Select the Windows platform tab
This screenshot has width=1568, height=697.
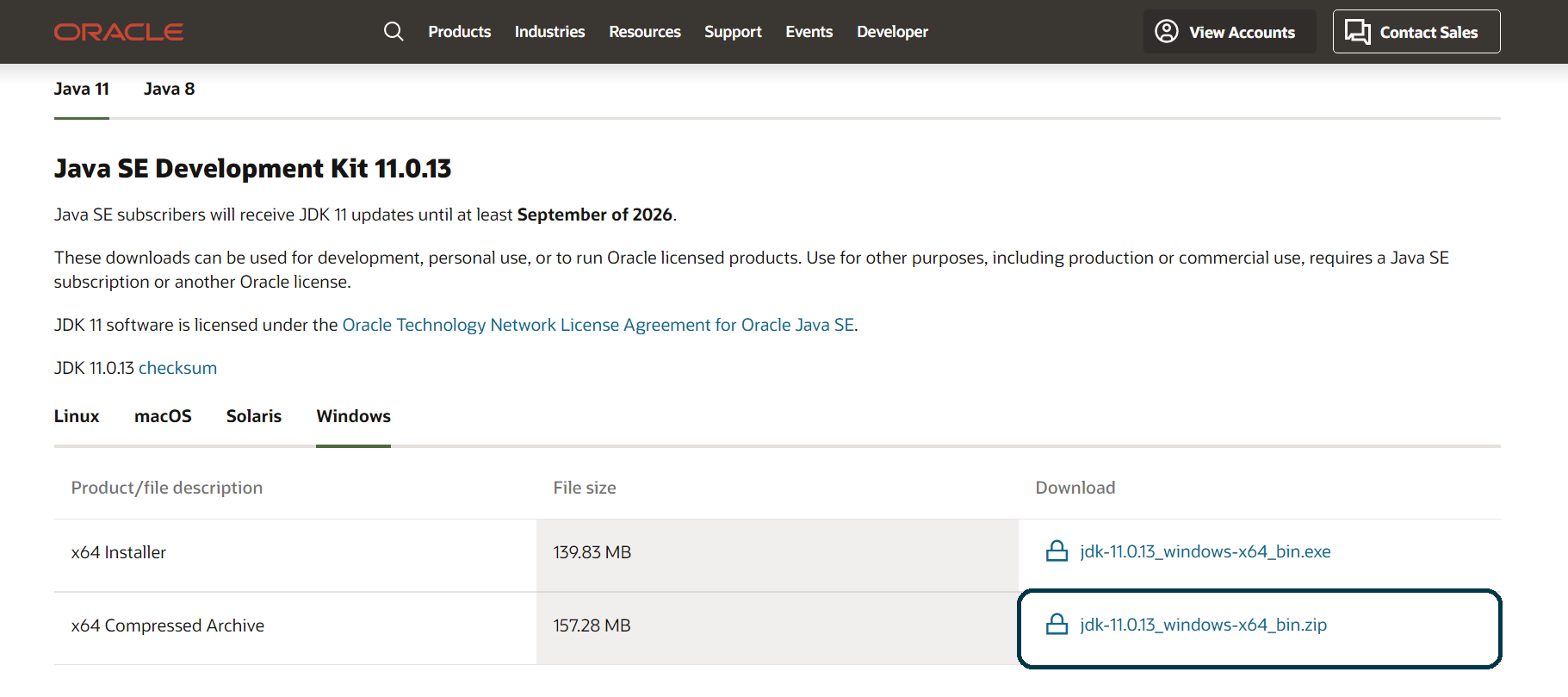[353, 416]
